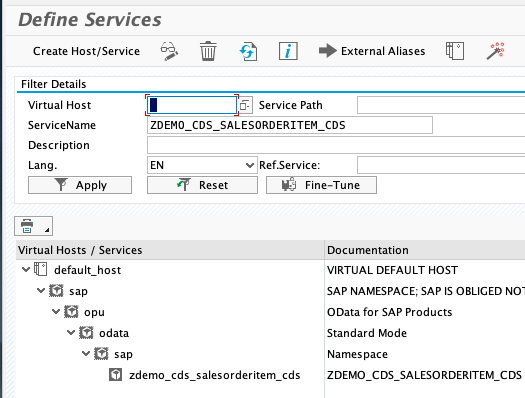The height and width of the screenshot is (398, 525).
Task: Open the information 'i' icon
Action: pyautogui.click(x=288, y=51)
